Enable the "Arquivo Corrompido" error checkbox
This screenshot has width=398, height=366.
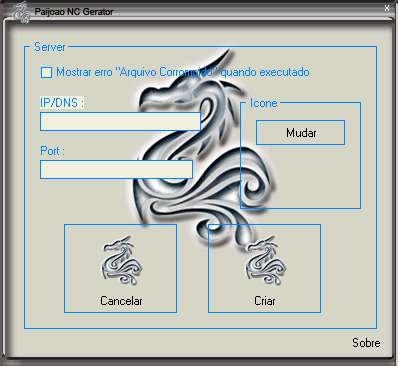click(x=46, y=72)
